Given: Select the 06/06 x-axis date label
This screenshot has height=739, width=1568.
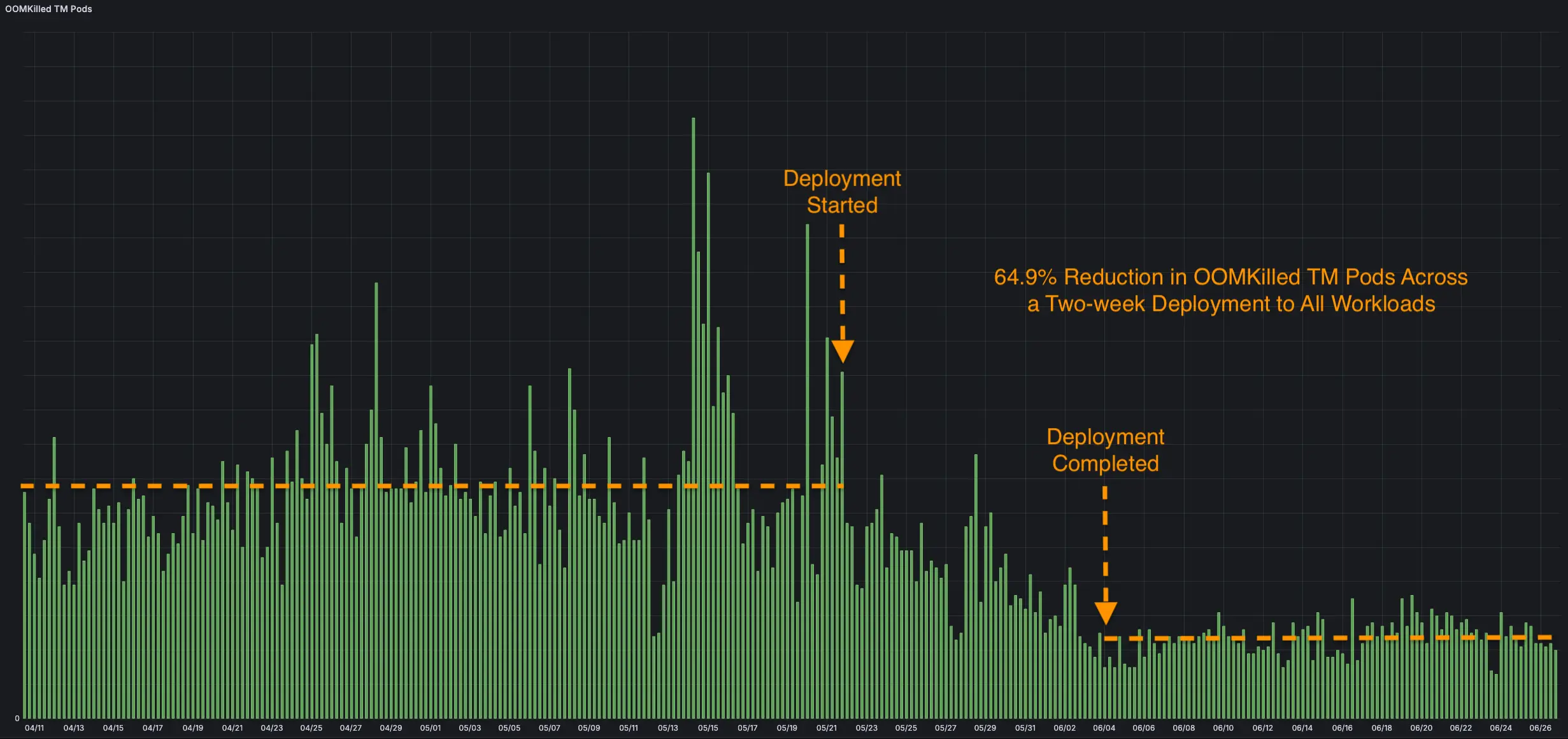Looking at the screenshot, I should [1144, 728].
